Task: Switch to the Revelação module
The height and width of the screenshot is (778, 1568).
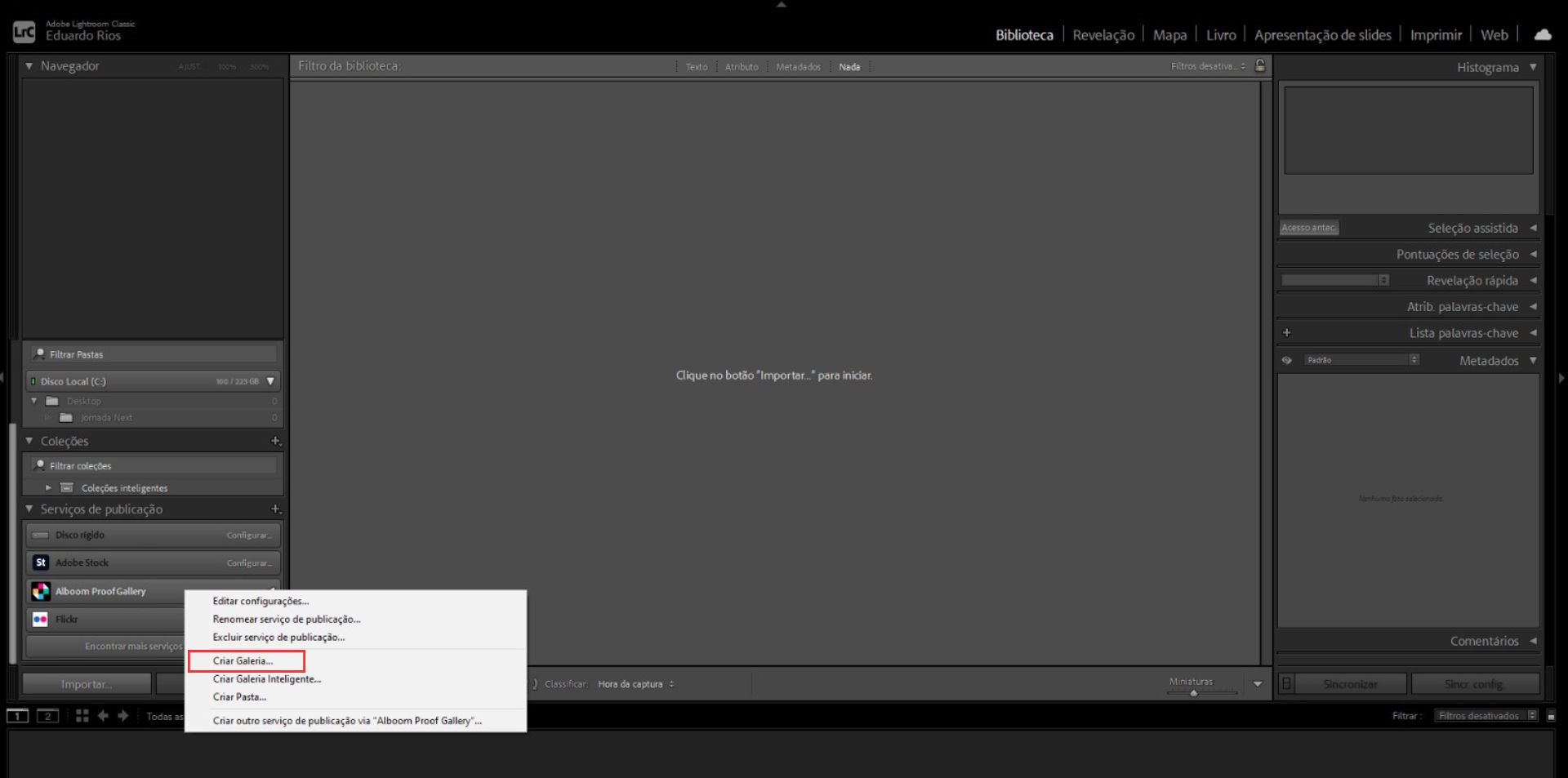Action: coord(1102,35)
